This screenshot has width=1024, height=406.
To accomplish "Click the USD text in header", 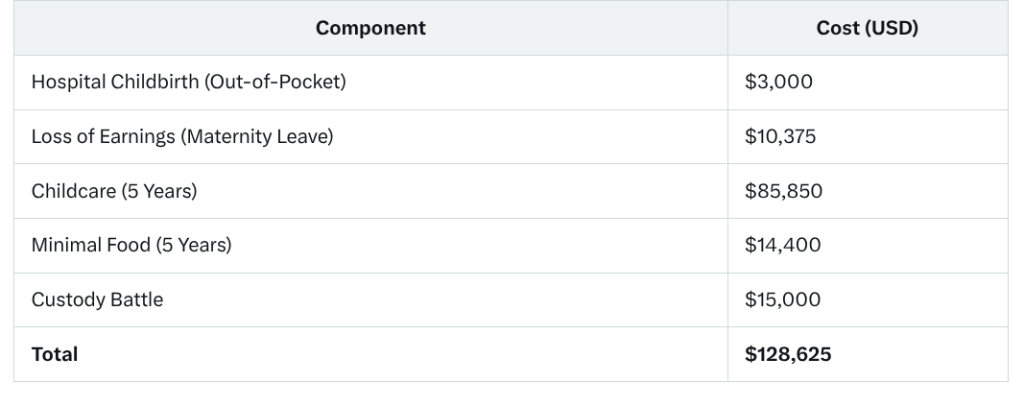I will click(x=893, y=28).
